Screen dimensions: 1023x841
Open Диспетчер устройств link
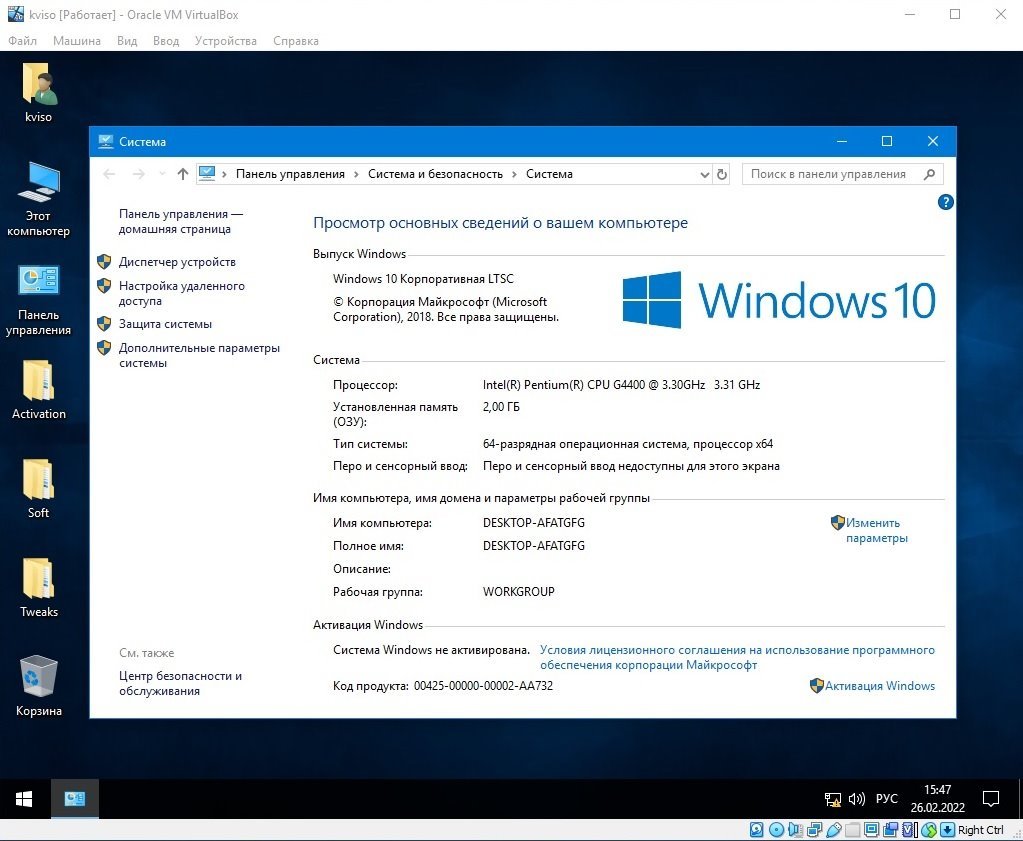pyautogui.click(x=177, y=262)
